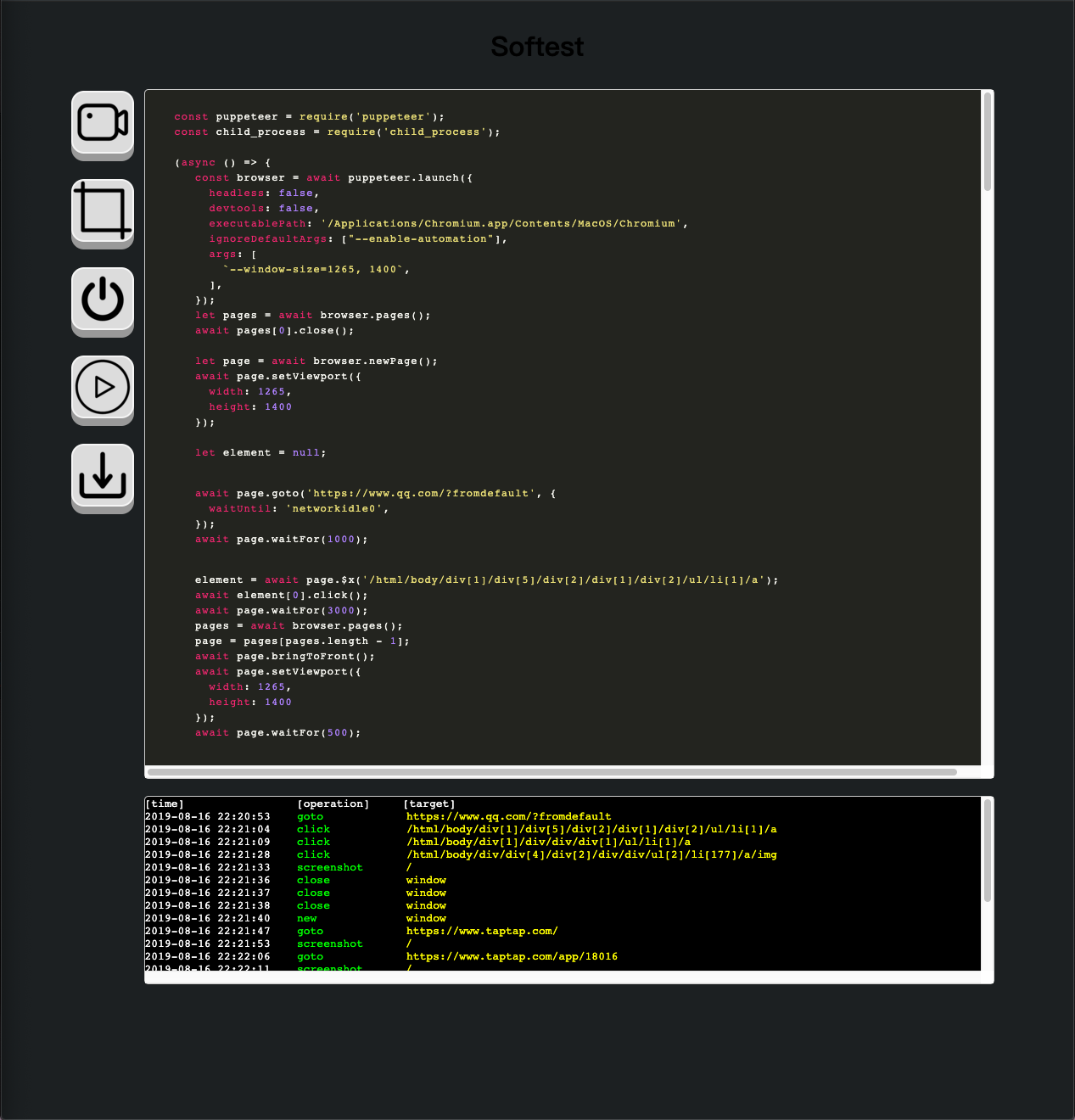The width and height of the screenshot is (1075, 1120).
Task: Click window target in 22:21:37 row
Action: tap(426, 893)
